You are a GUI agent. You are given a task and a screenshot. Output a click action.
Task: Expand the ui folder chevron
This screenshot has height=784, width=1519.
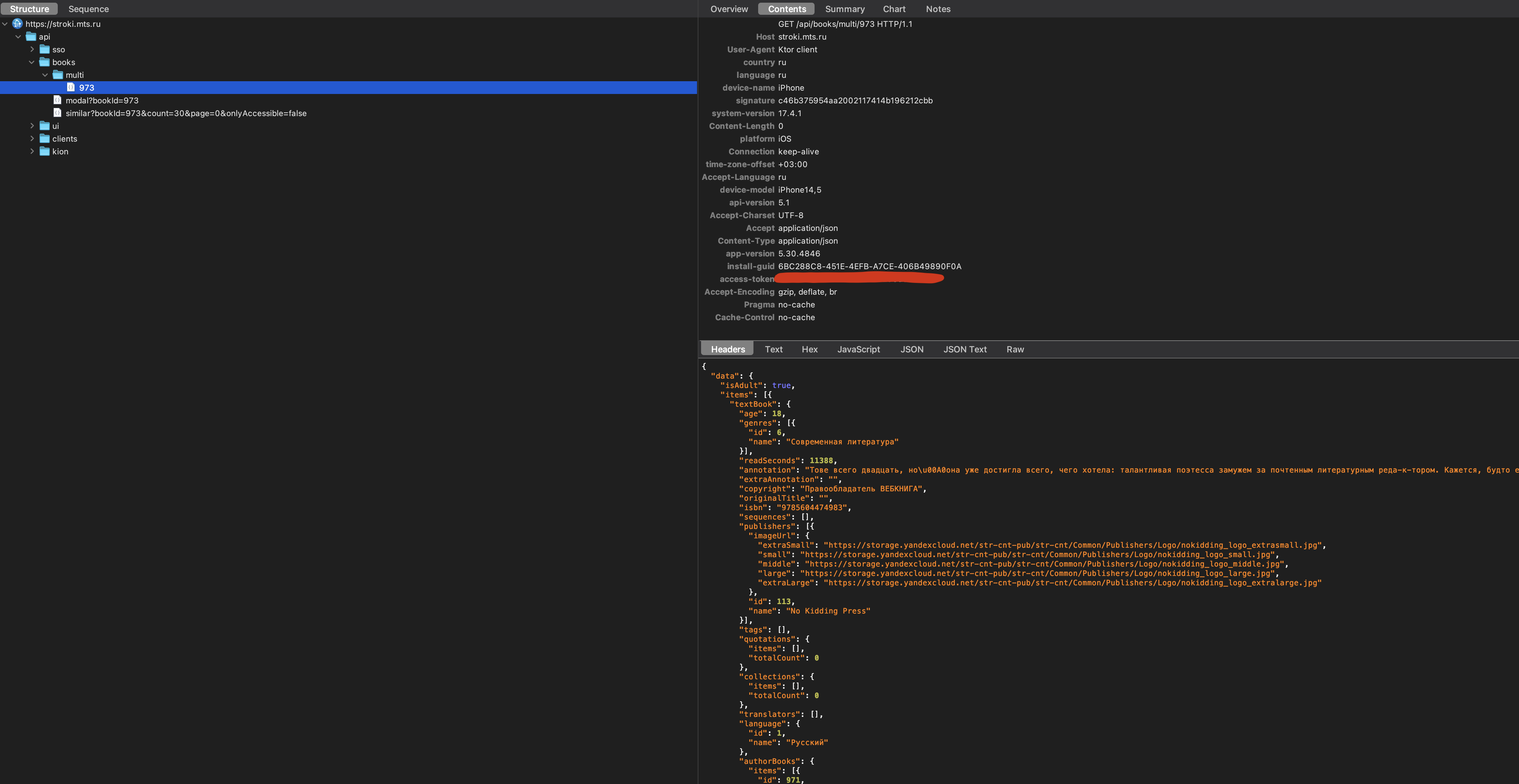pyautogui.click(x=32, y=126)
